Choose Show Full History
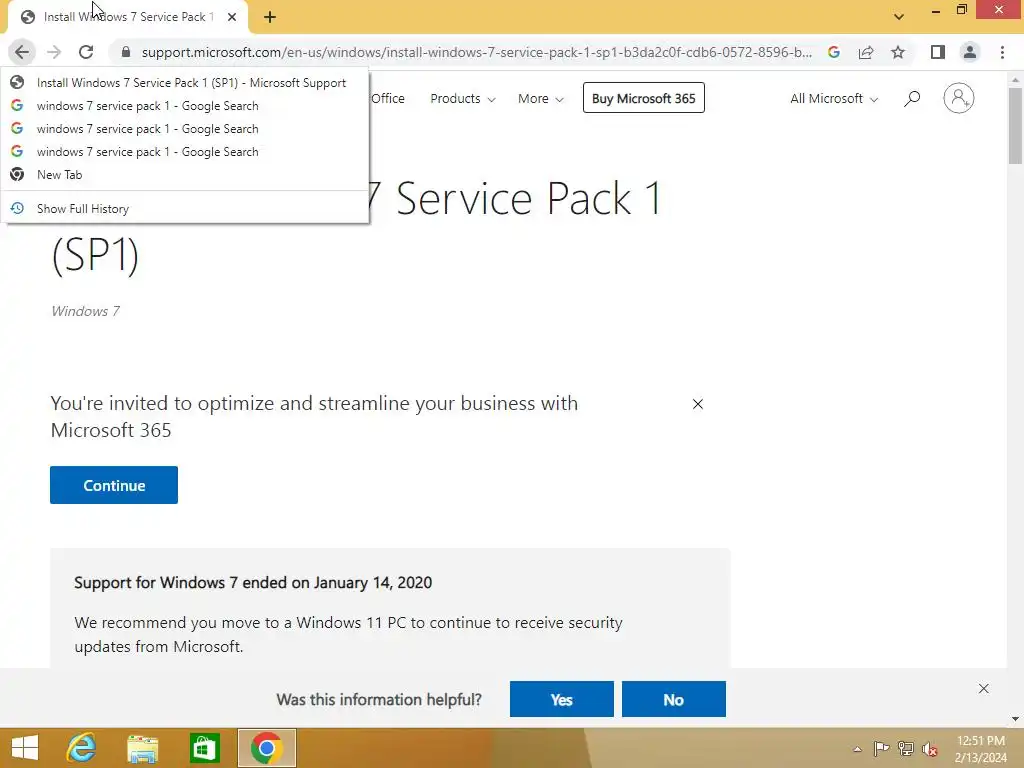 tap(185, 208)
